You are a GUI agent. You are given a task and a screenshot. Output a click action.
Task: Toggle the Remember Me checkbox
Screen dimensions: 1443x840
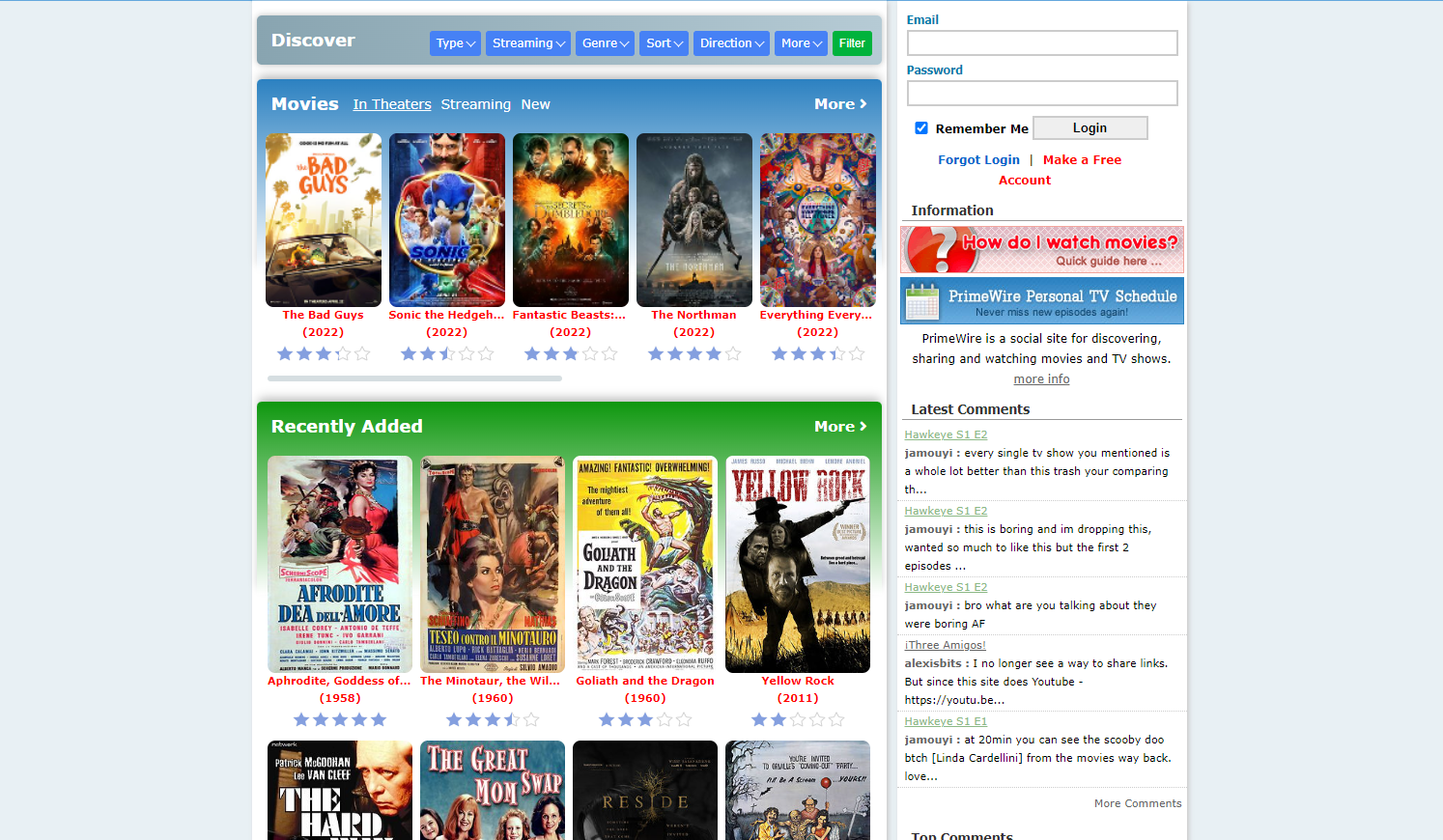pyautogui.click(x=921, y=128)
